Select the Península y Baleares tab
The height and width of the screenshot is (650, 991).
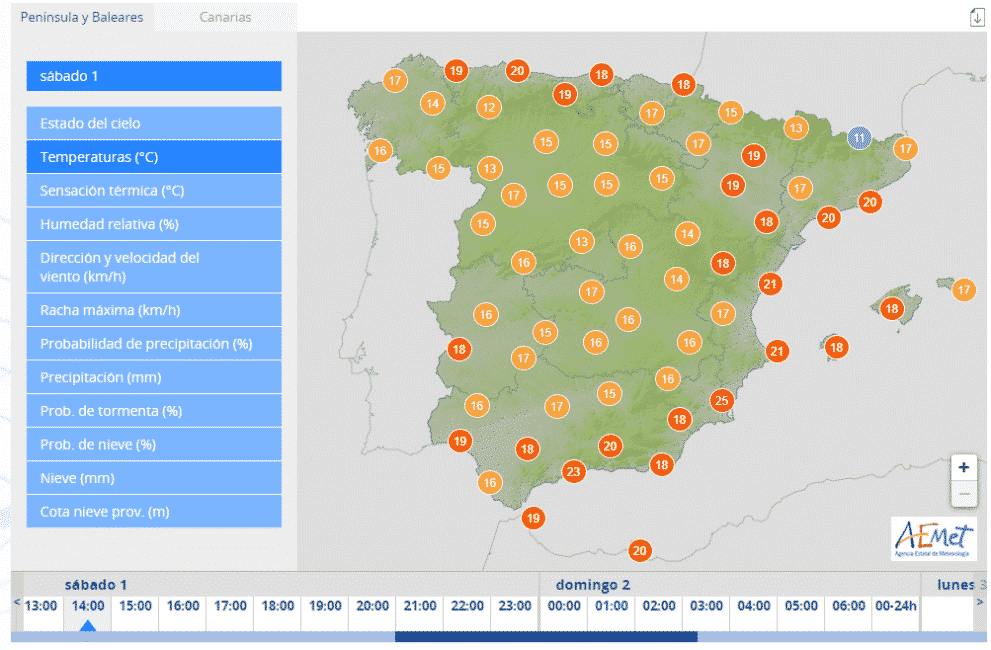point(82,17)
